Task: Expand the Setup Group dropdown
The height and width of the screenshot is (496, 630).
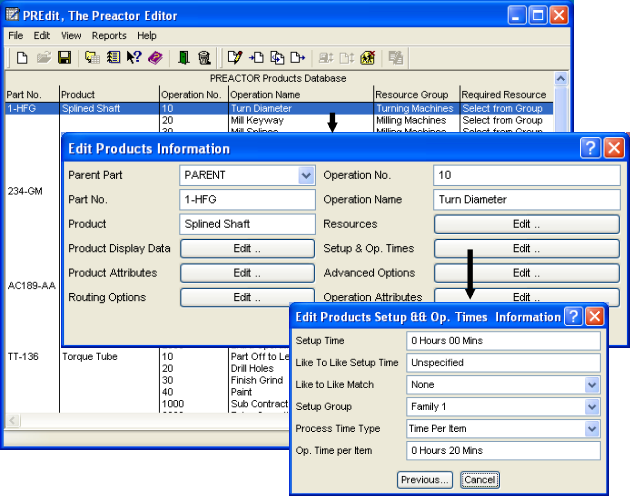Action: click(592, 407)
